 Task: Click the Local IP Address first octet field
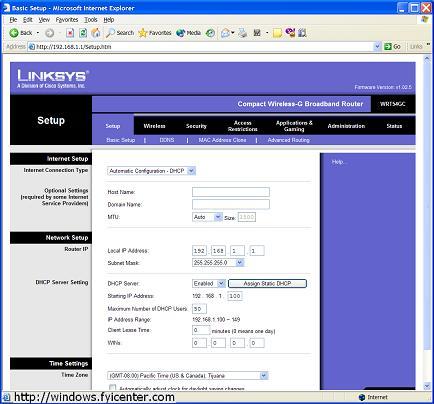[x=199, y=251]
